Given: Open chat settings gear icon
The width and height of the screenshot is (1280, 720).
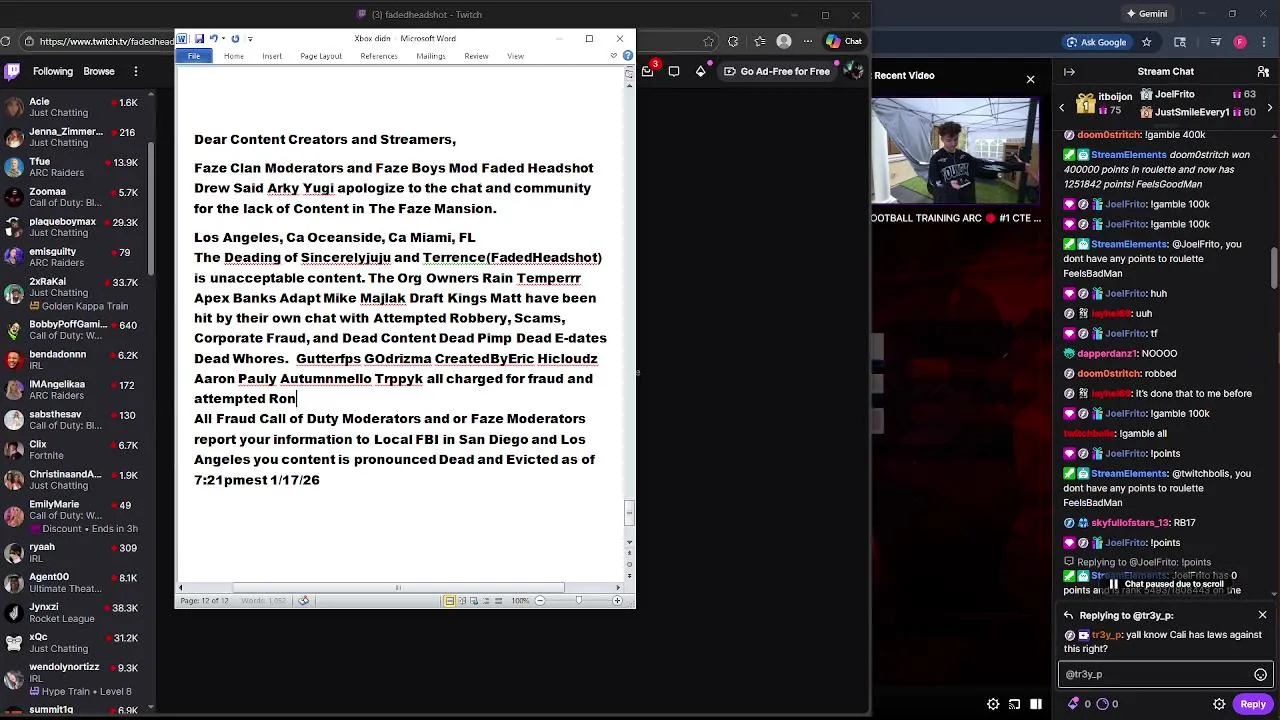Looking at the screenshot, I should pyautogui.click(x=1219, y=704).
